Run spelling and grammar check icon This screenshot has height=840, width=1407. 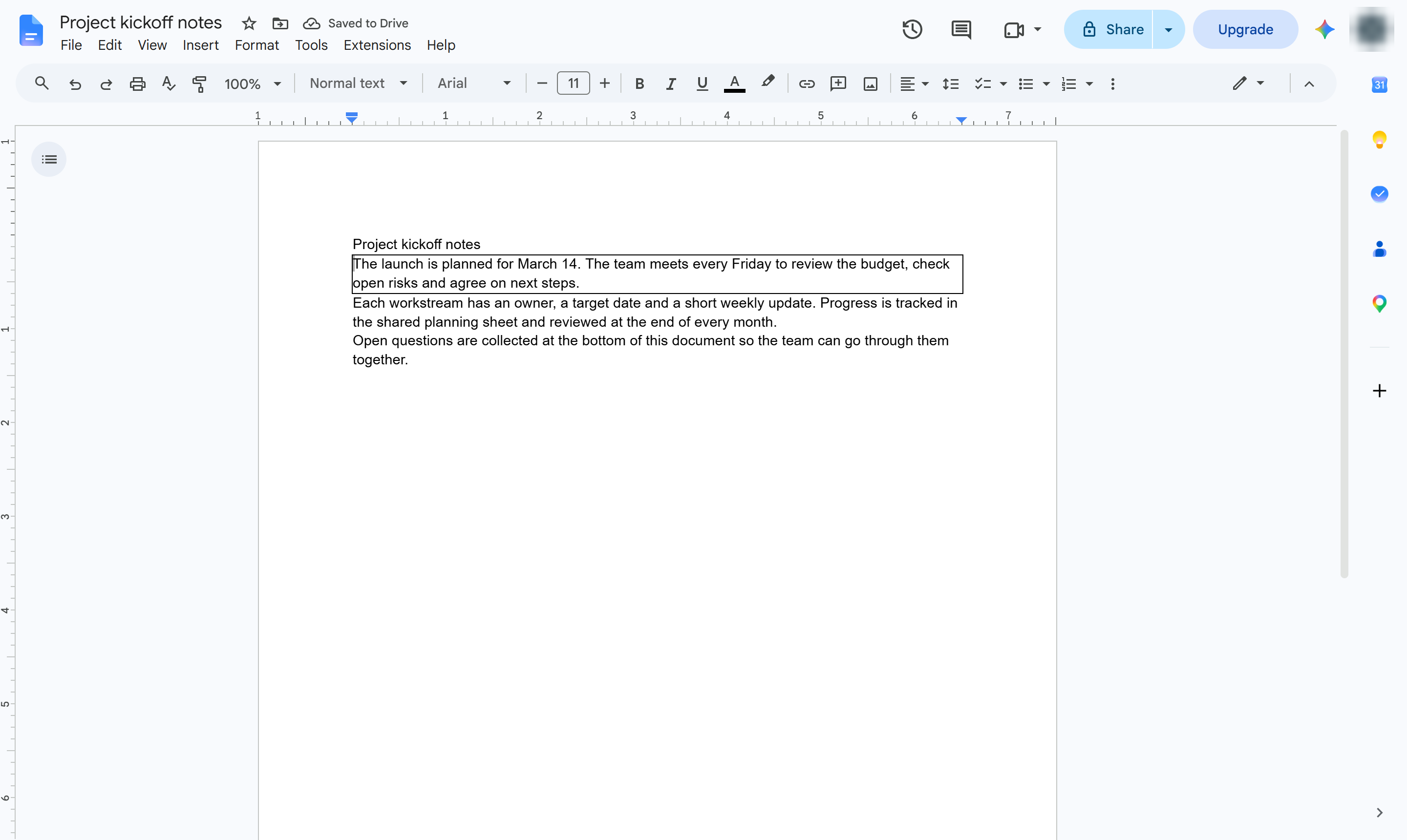[x=168, y=84]
